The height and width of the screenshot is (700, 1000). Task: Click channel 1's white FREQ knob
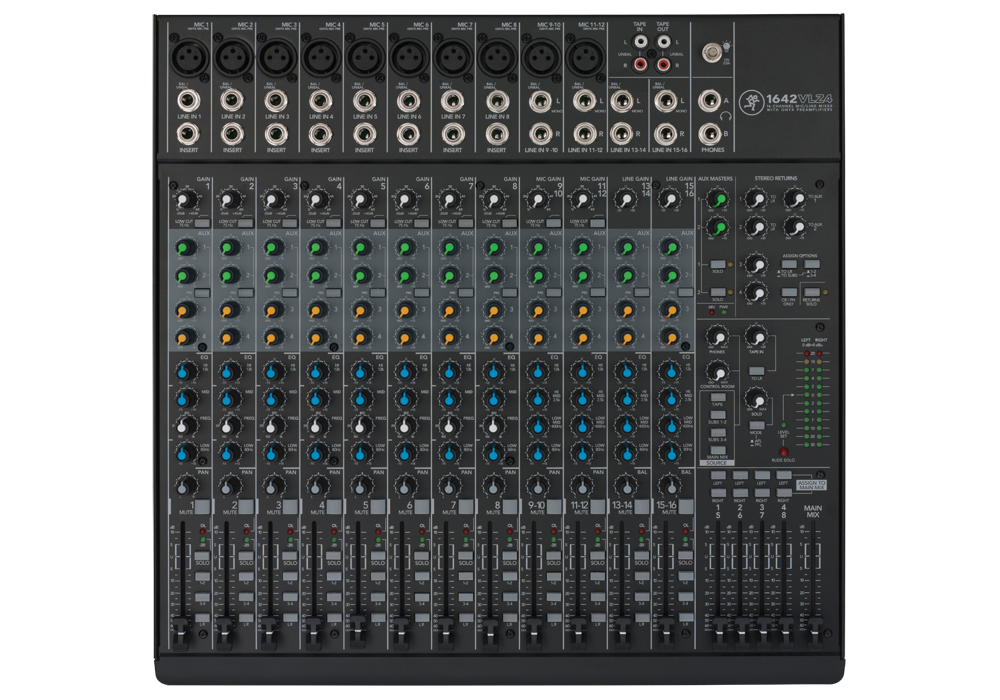186,425
